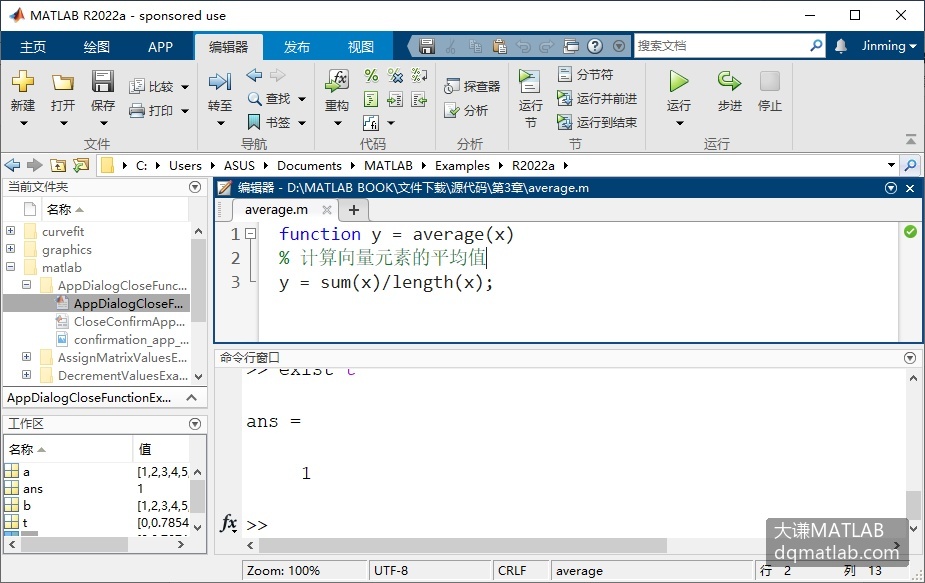Expand the DecrementValuesExa... folder
This screenshot has width=925, height=583.
27,374
